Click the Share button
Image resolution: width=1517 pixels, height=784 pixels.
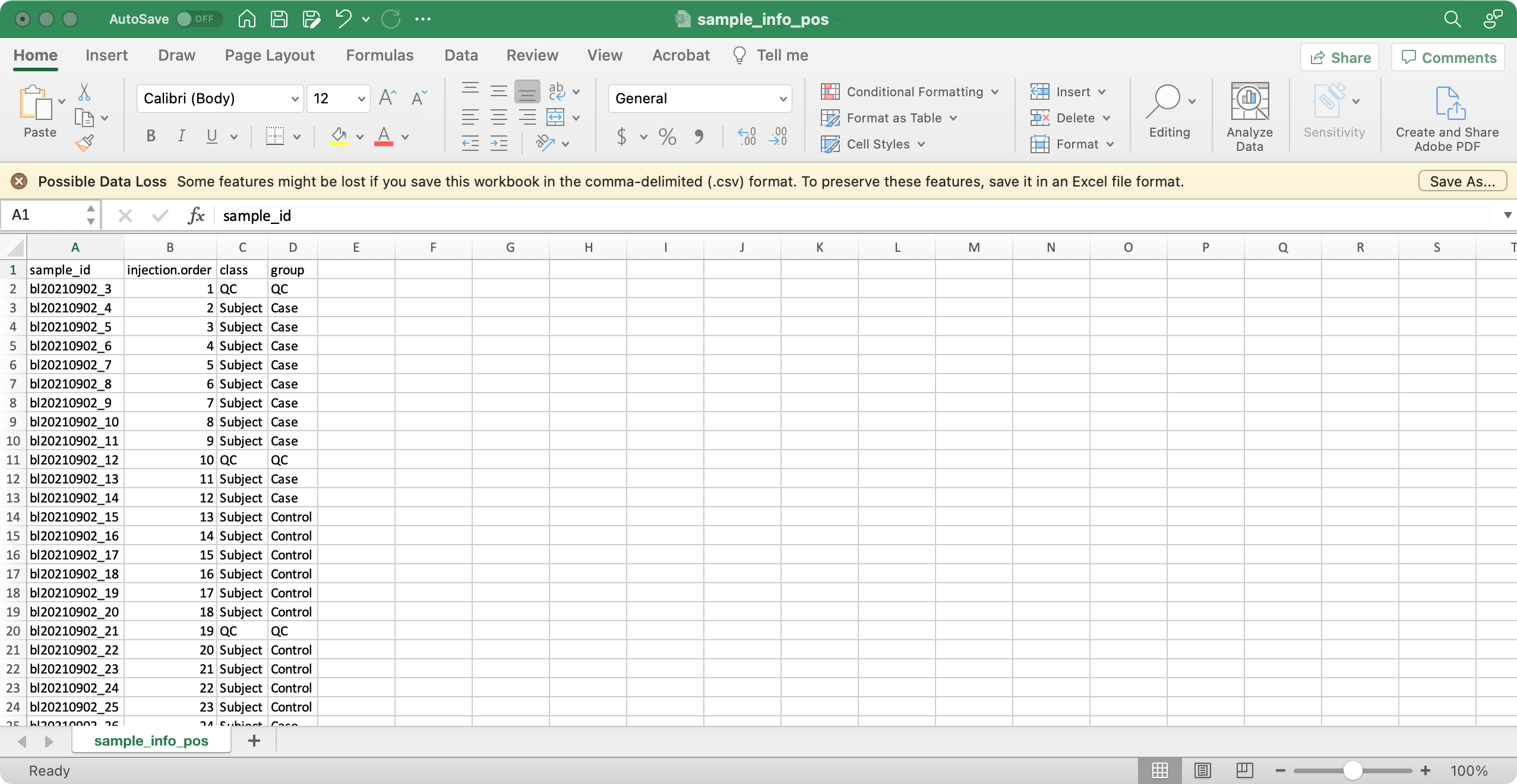1339,57
